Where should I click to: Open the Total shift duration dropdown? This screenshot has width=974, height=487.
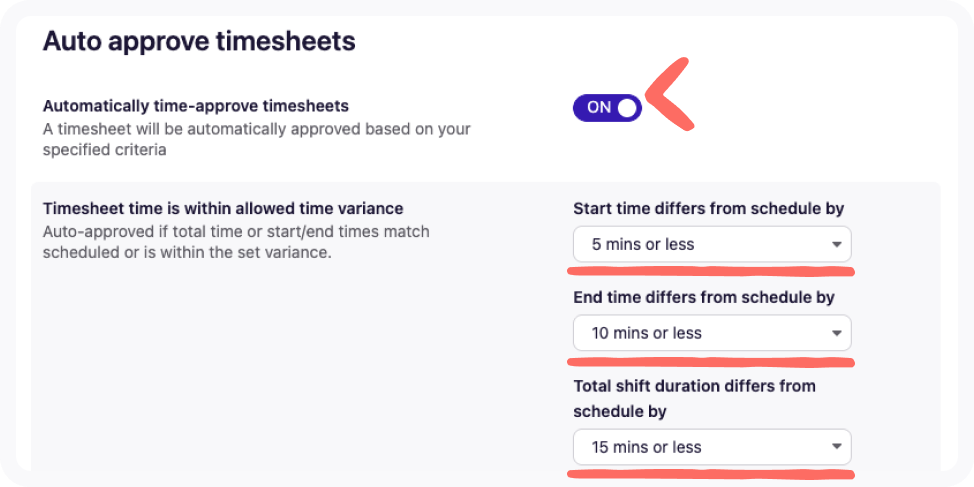pos(711,447)
